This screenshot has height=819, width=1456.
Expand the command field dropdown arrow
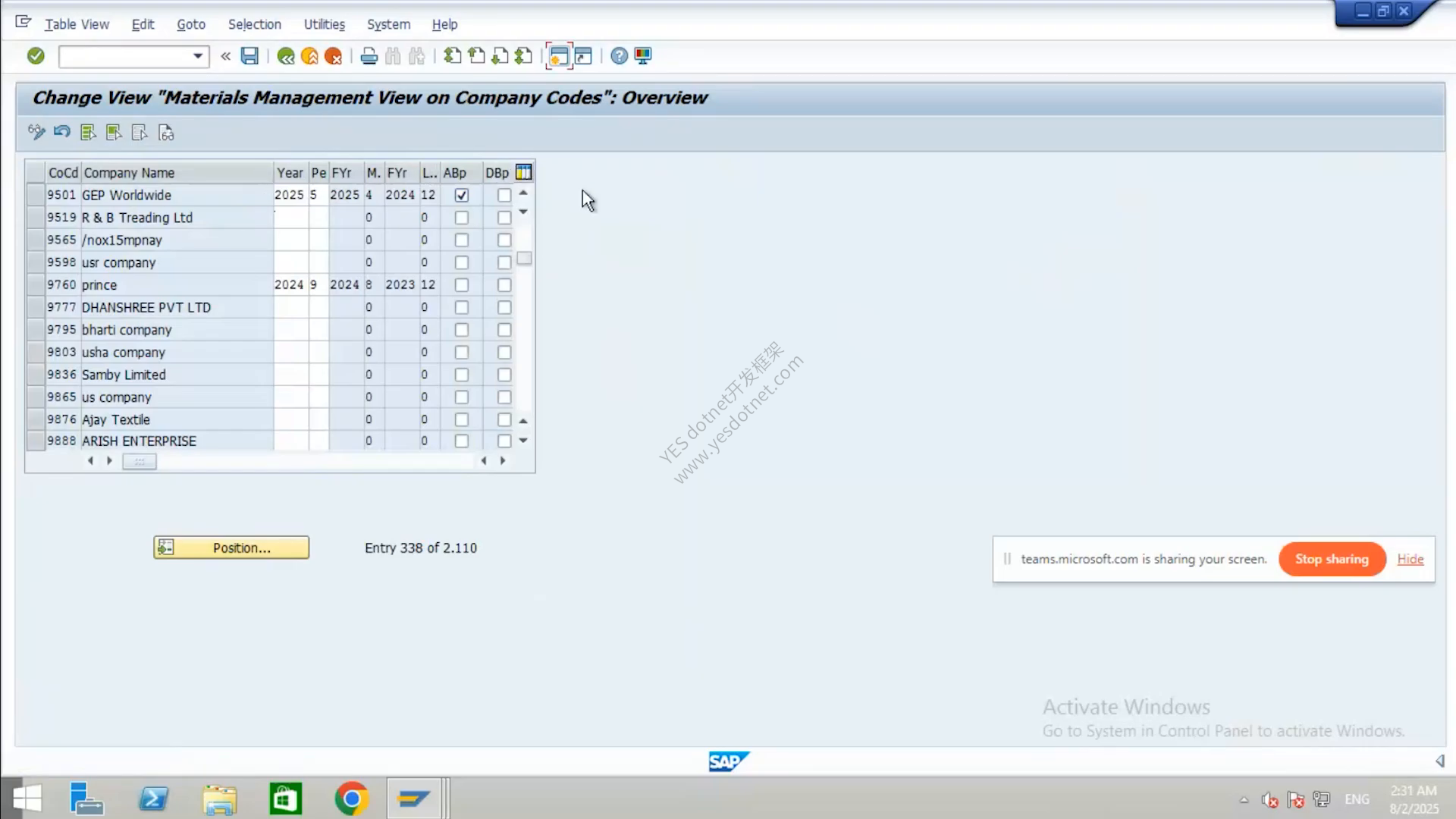click(197, 56)
